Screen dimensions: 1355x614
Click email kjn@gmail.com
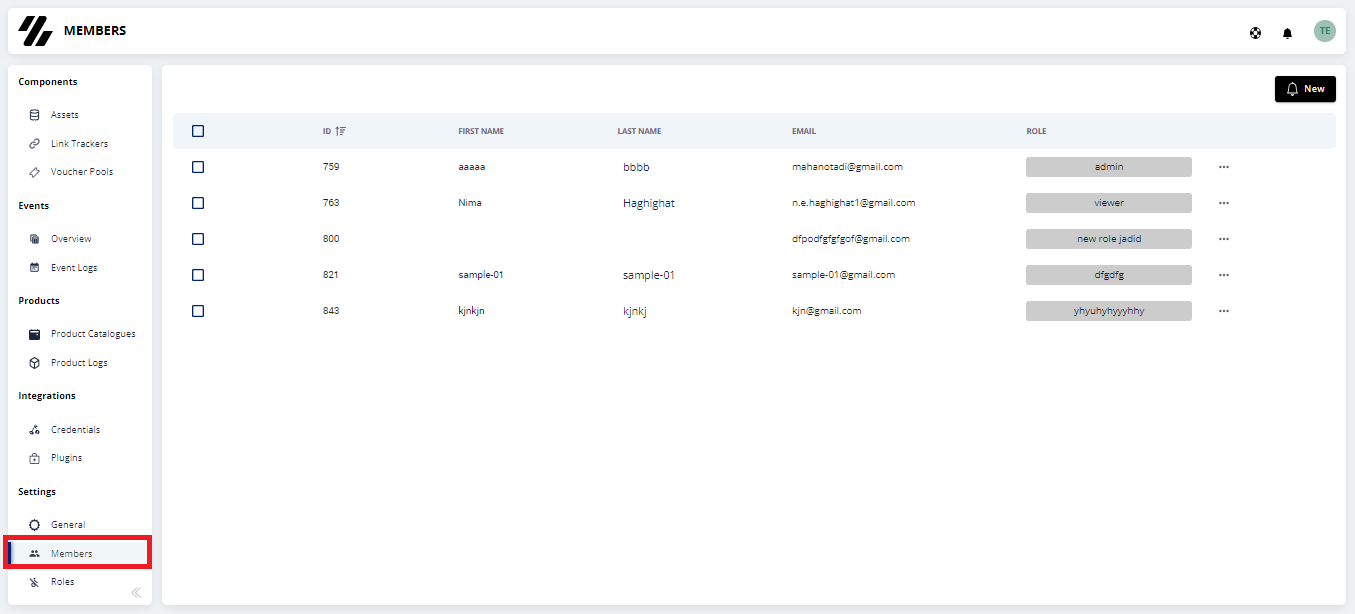coord(826,311)
